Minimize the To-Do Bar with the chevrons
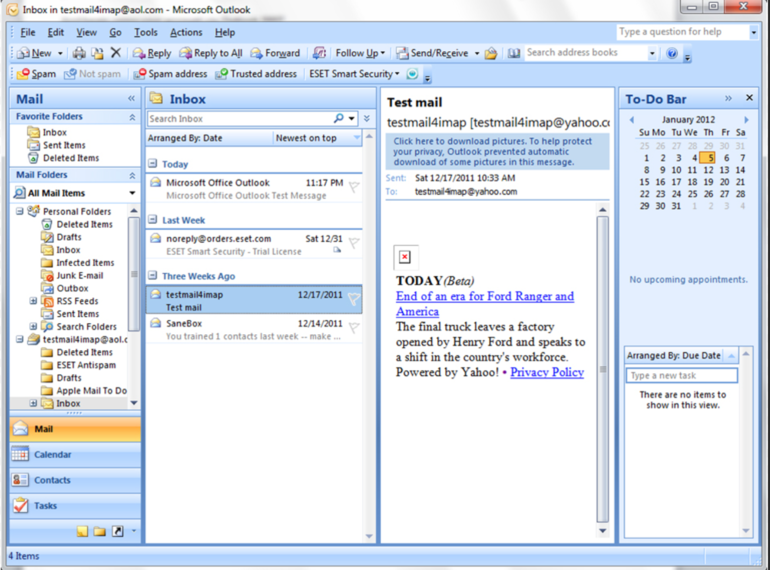Viewport: 770px width, 570px height. tap(728, 98)
